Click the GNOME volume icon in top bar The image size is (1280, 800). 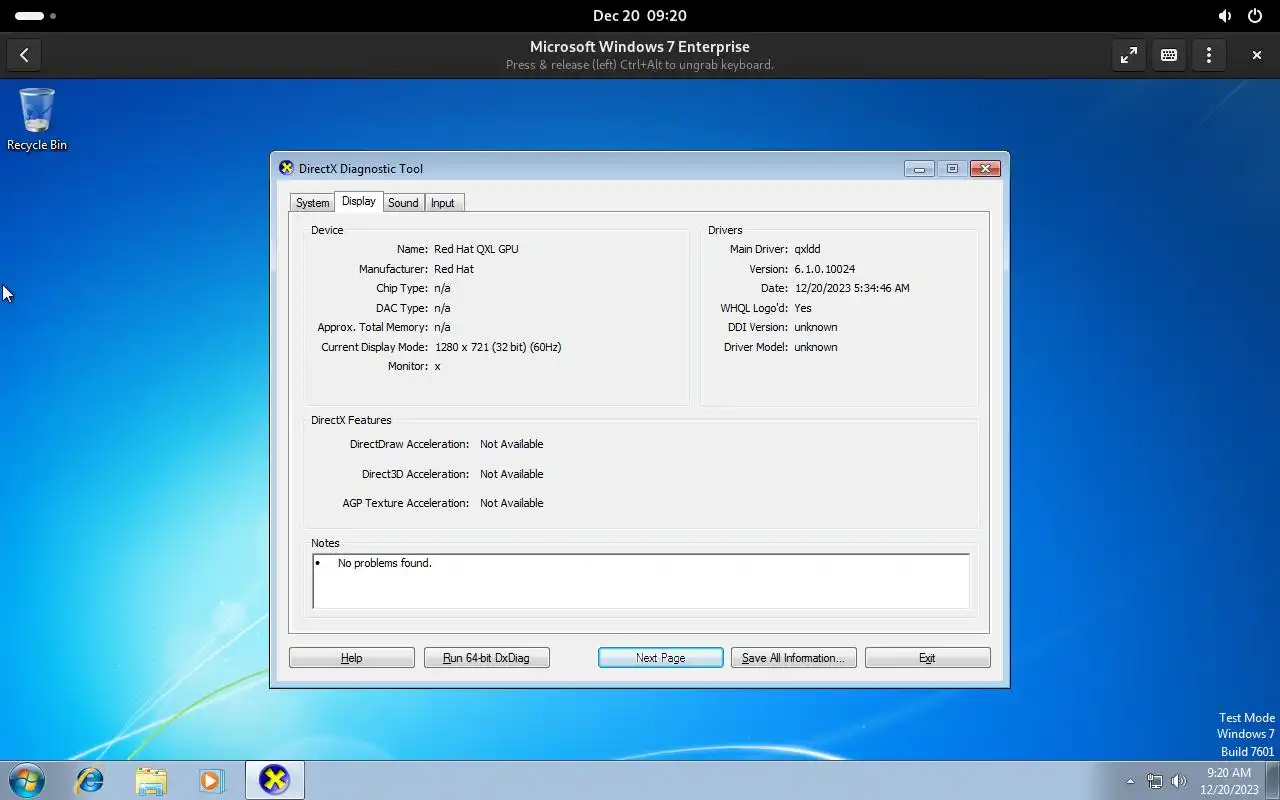(1225, 16)
